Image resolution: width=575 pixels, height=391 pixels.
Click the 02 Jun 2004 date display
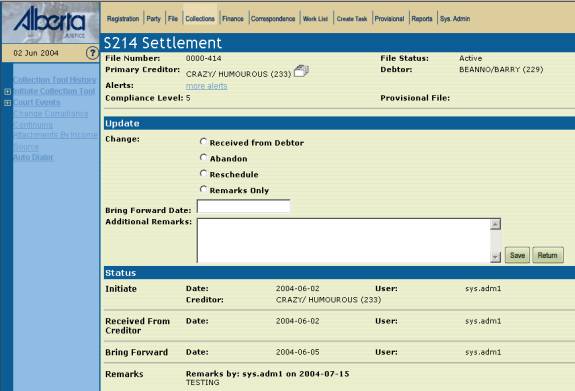[36, 53]
